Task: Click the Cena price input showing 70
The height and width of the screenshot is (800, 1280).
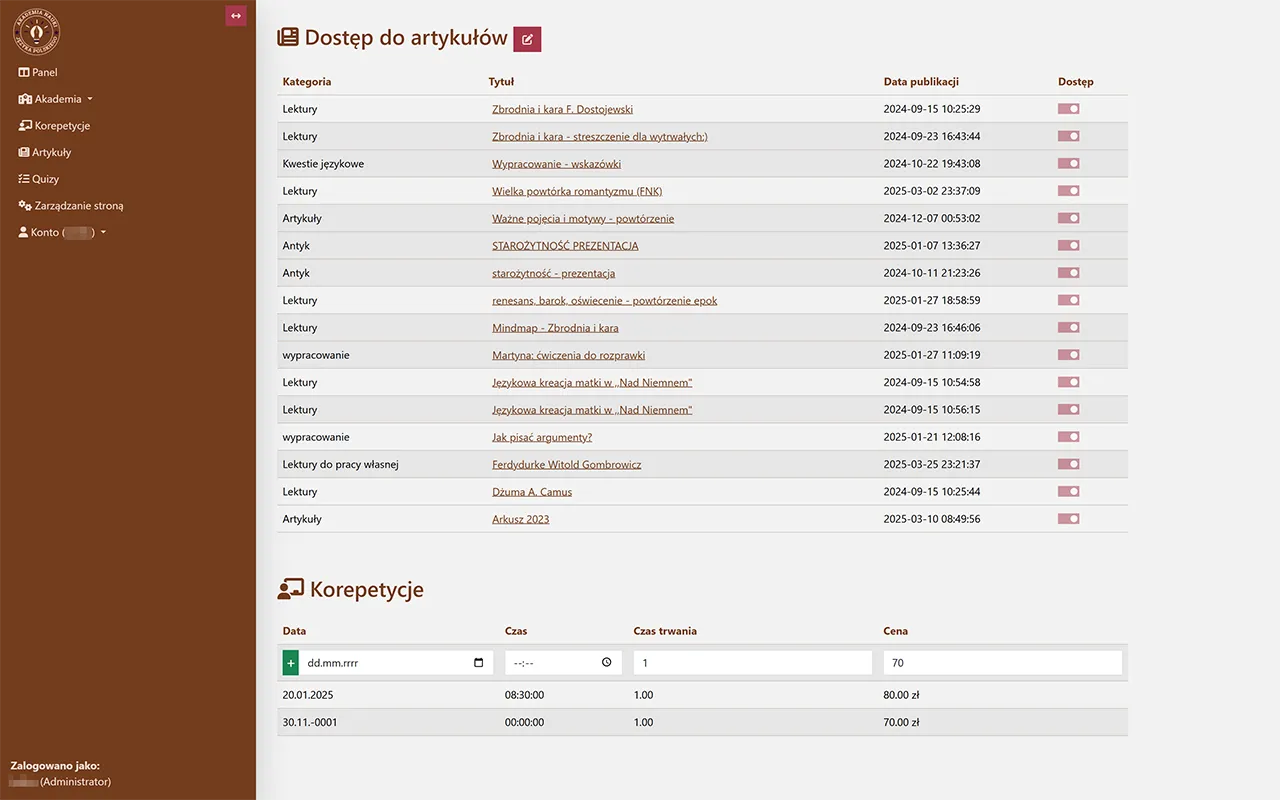Action: 1002,662
